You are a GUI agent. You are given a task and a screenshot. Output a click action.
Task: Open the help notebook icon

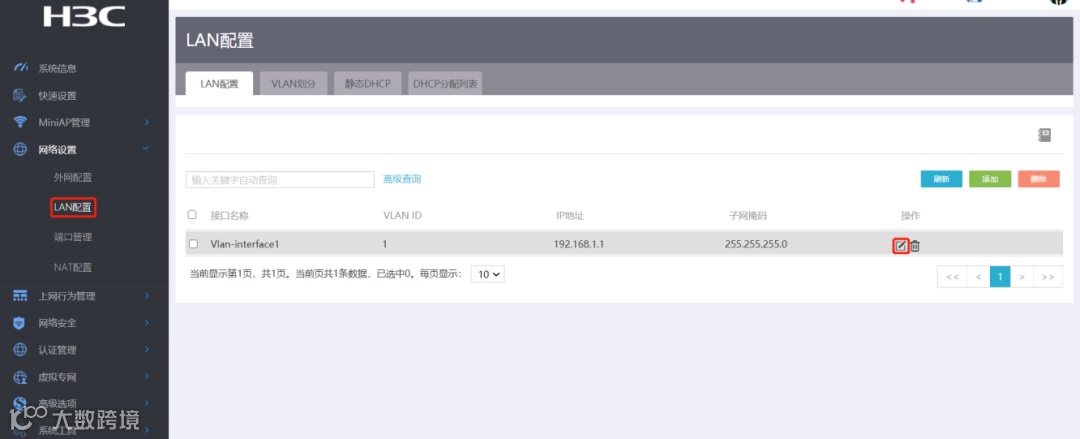click(x=1045, y=135)
